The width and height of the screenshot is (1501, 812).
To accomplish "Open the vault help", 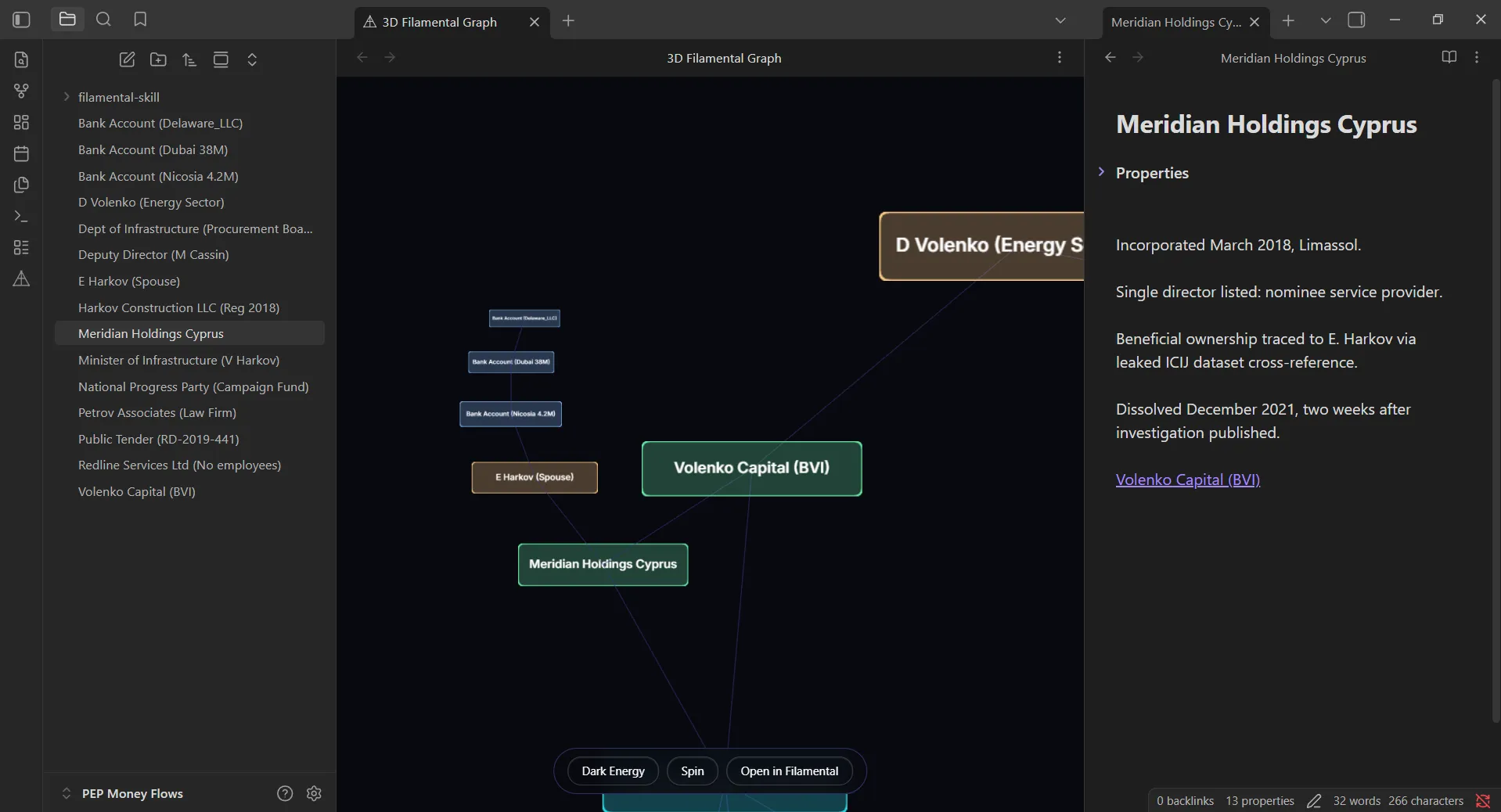I will tap(285, 793).
